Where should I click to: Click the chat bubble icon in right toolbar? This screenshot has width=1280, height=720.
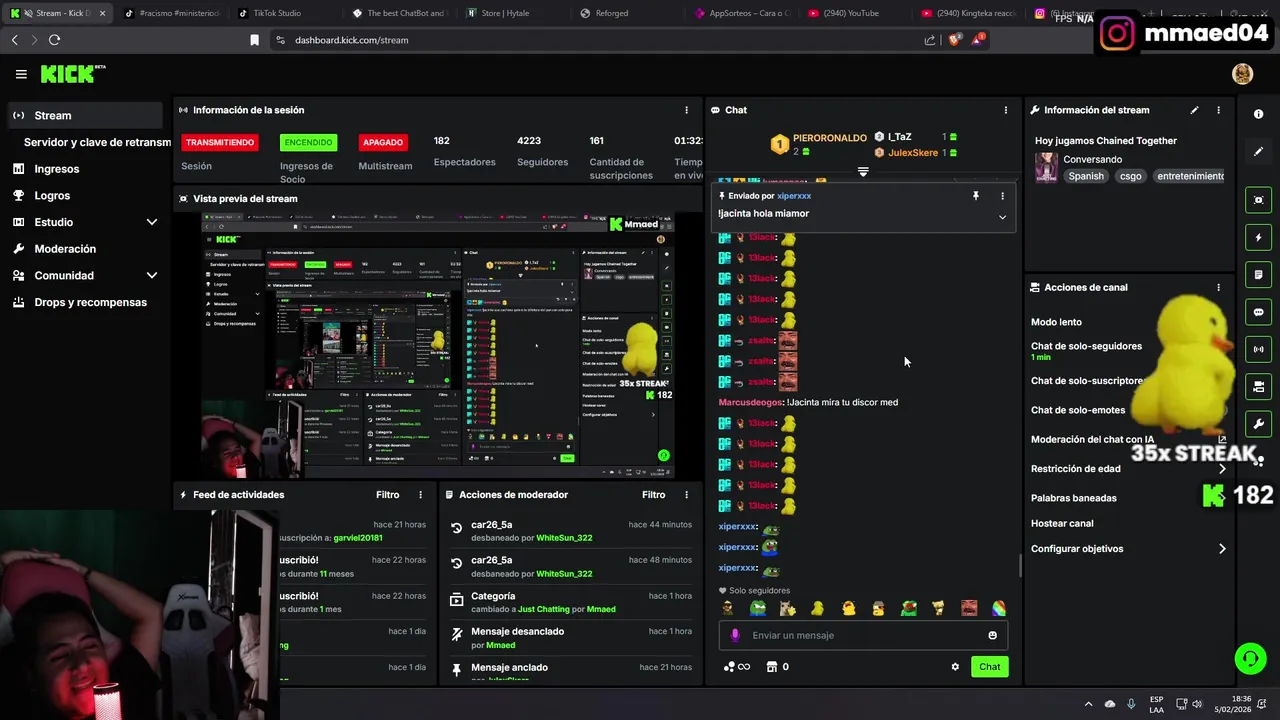[1258, 312]
